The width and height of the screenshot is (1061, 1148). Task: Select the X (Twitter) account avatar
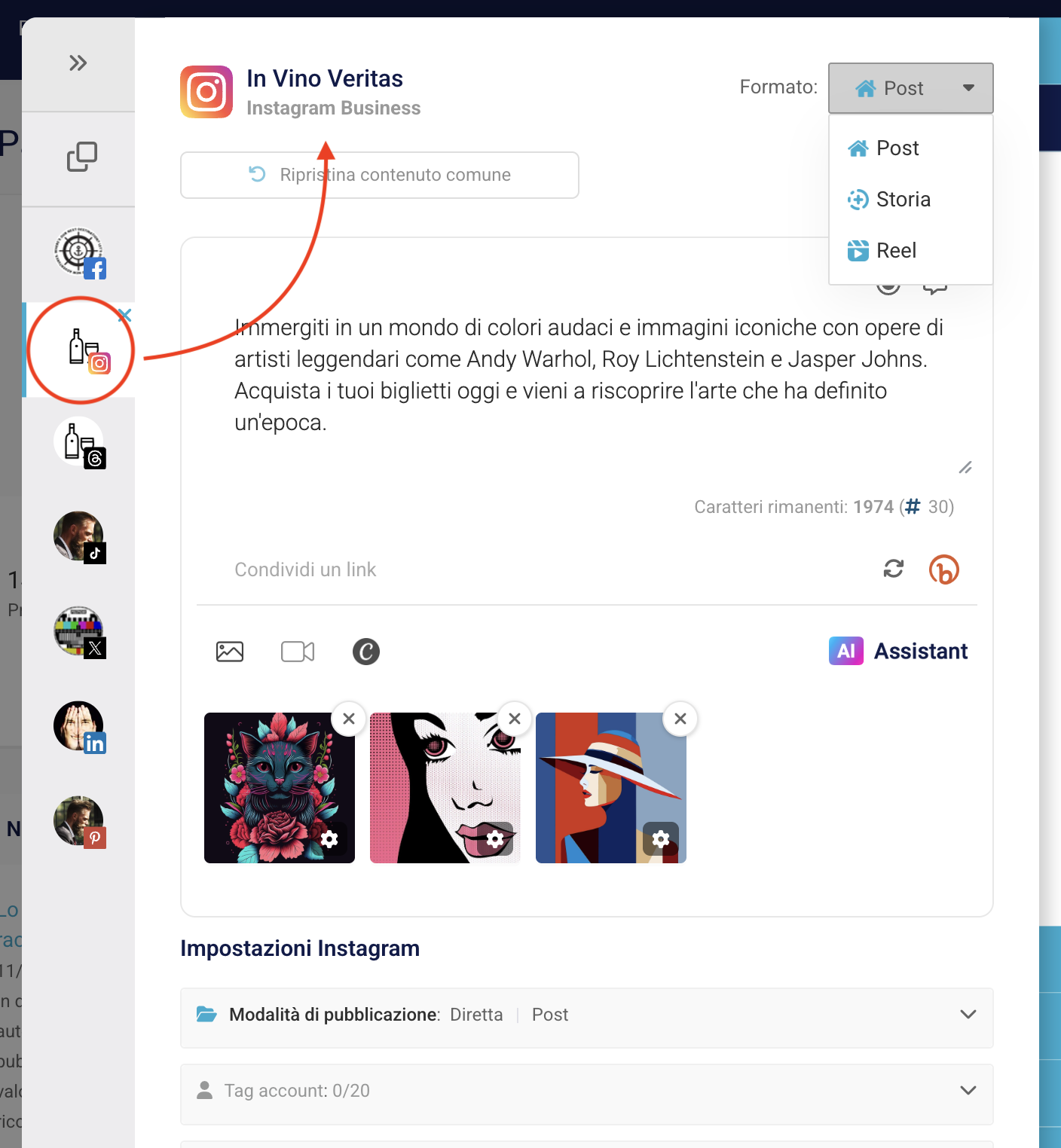(x=79, y=632)
